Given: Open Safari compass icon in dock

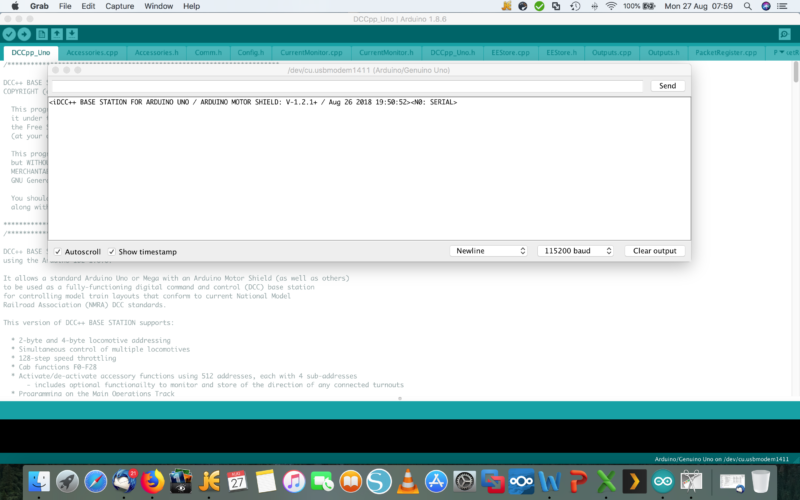Looking at the screenshot, I should click(95, 481).
